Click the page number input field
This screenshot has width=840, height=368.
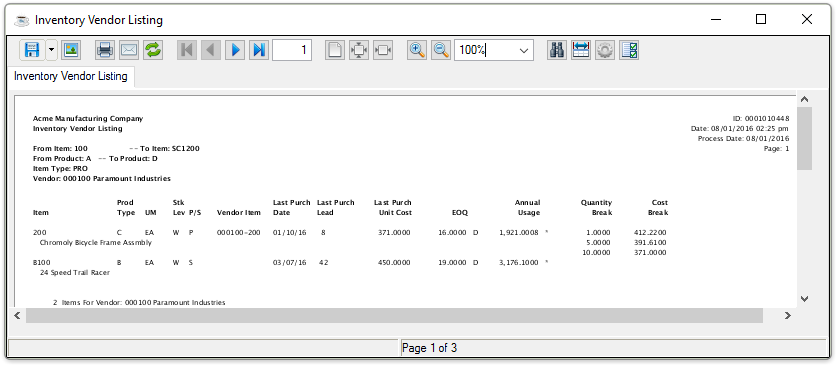tap(292, 50)
